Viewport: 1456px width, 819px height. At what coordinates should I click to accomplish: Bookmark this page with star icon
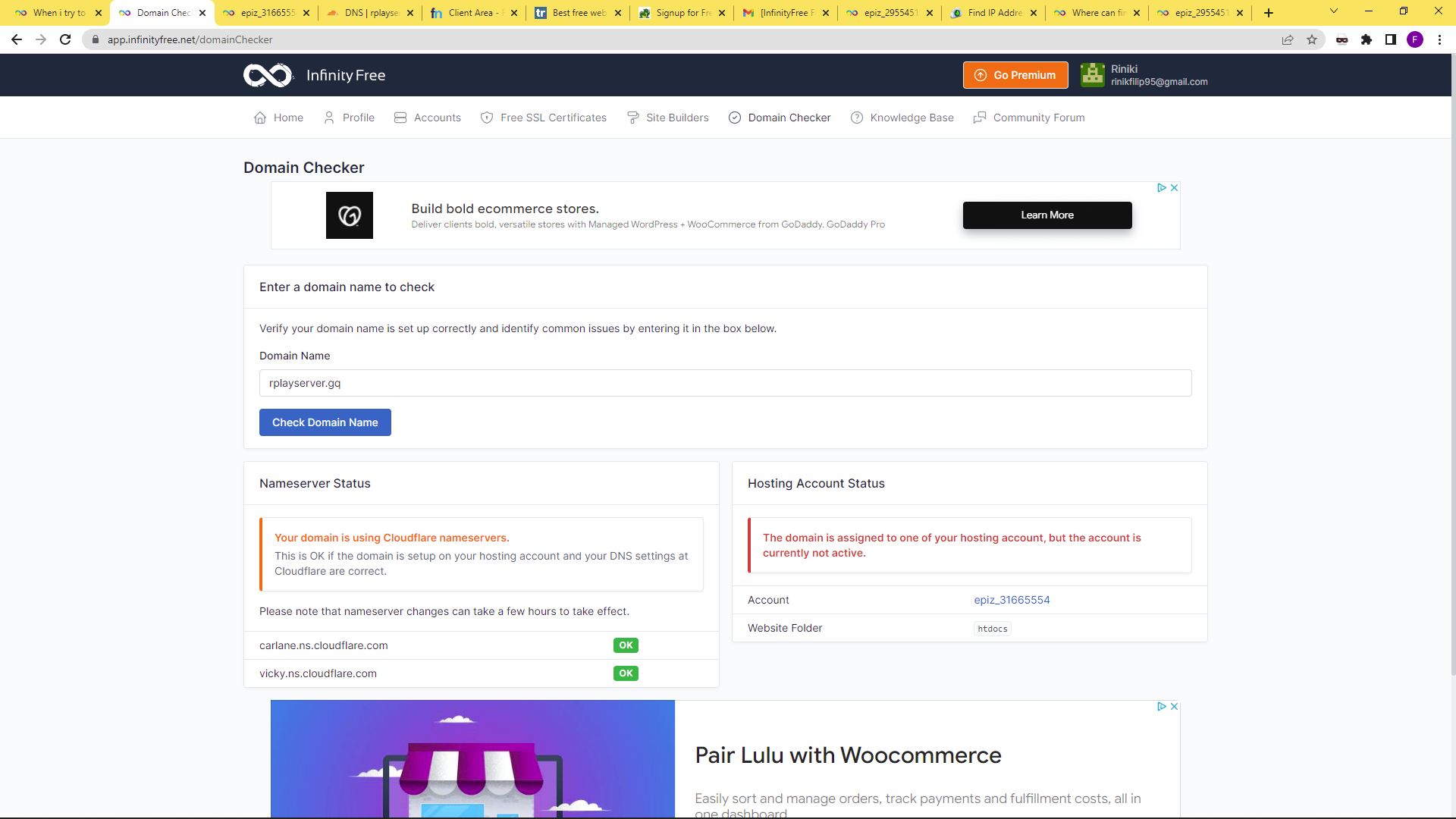tap(1312, 39)
